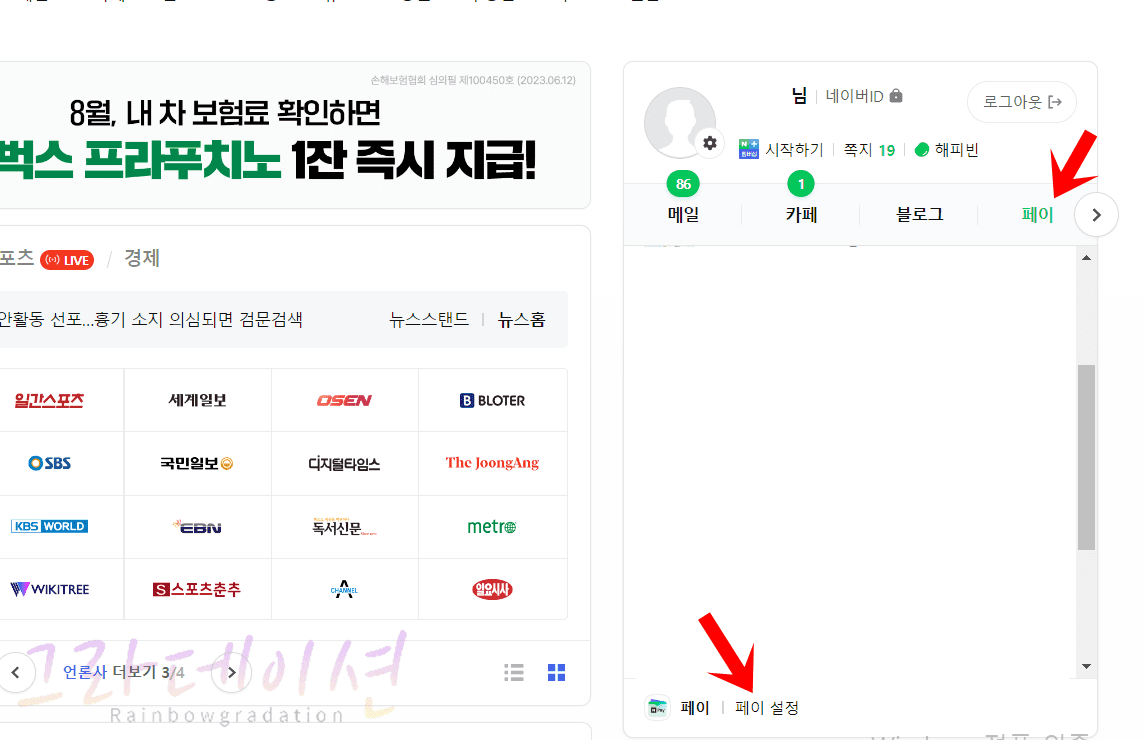Open the metro publisher logo

pyautogui.click(x=492, y=527)
